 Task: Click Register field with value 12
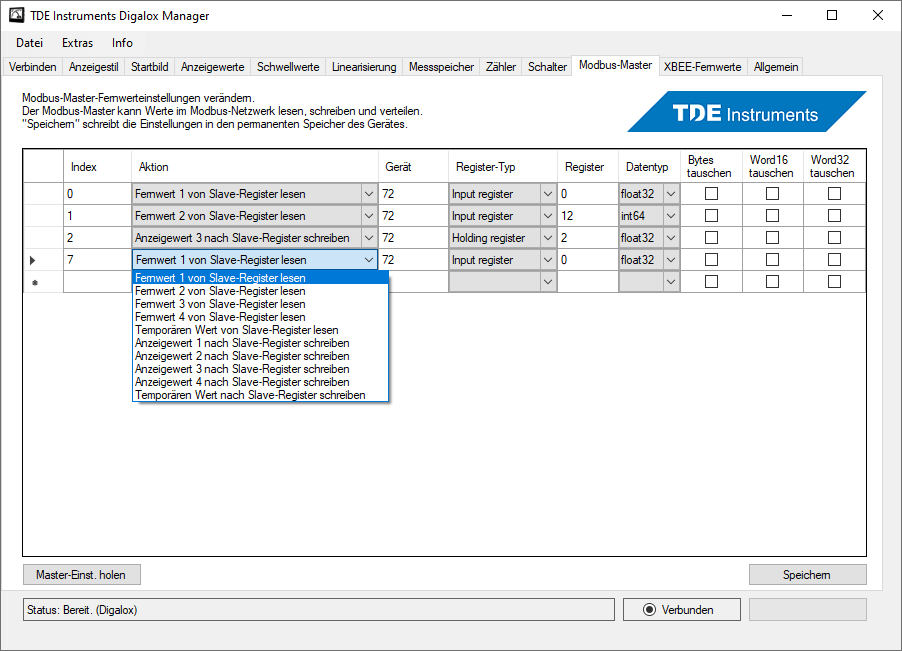pyautogui.click(x=587, y=216)
